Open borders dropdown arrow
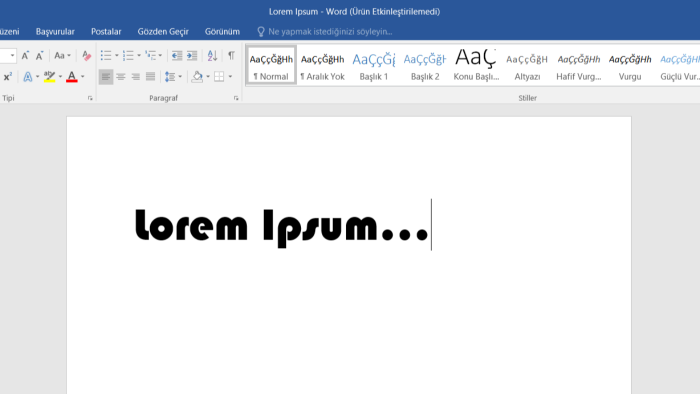 (x=230, y=77)
